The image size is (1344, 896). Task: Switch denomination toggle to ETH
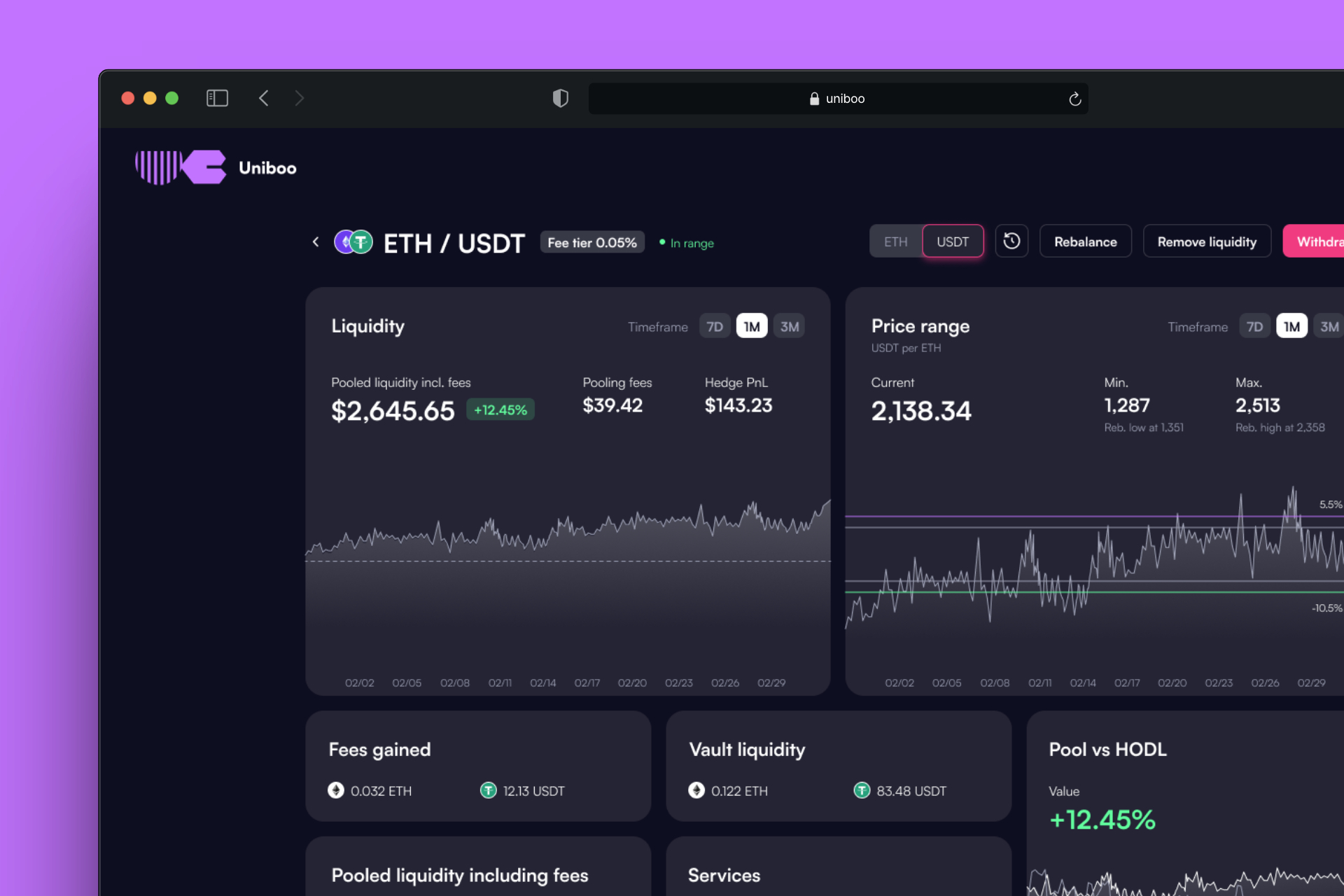895,241
